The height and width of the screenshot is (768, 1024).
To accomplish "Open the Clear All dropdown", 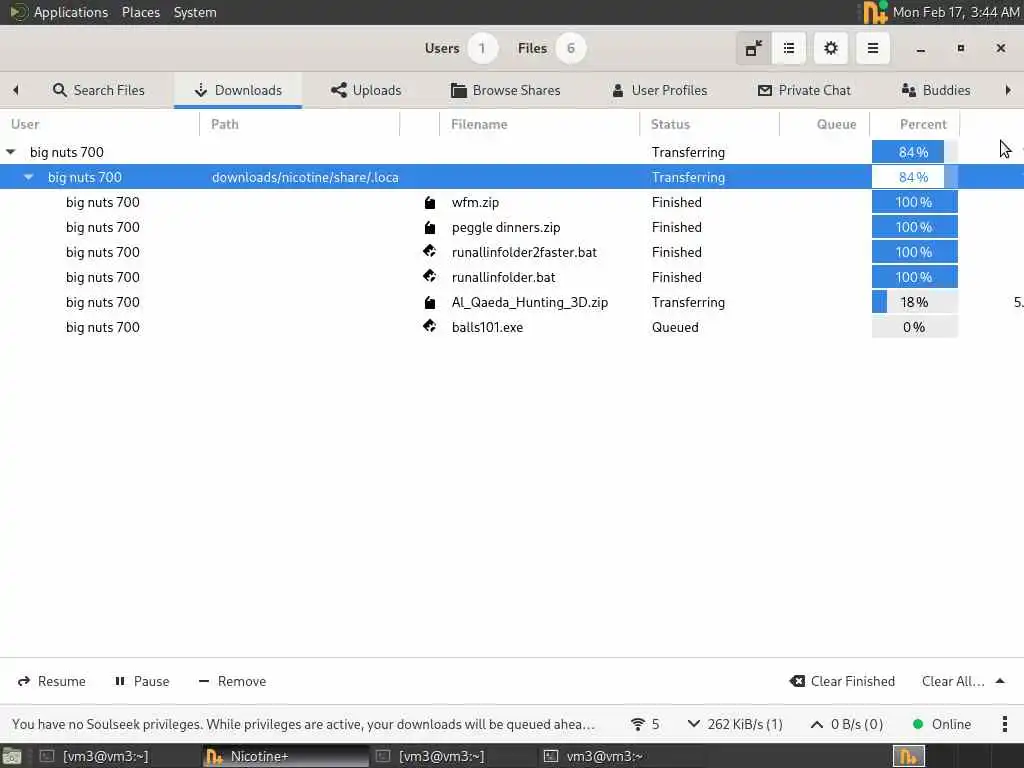I will pos(963,681).
